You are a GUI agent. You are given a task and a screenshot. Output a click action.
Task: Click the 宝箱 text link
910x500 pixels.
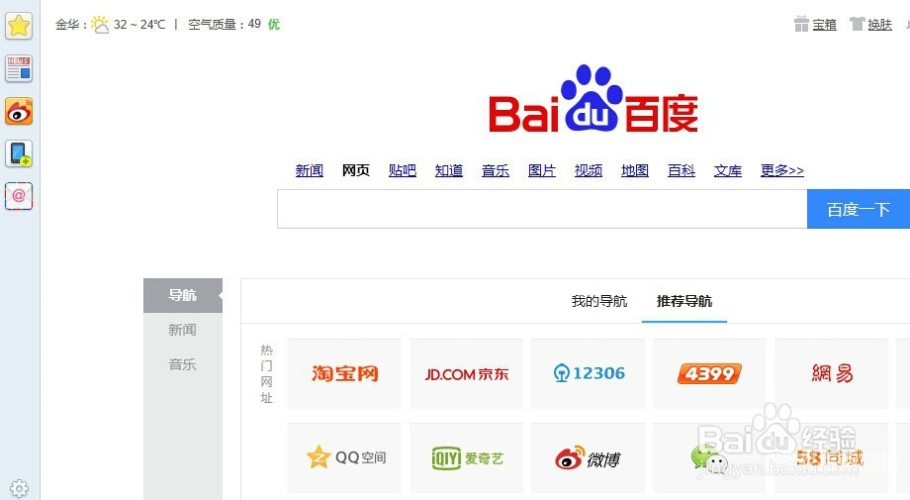(824, 24)
